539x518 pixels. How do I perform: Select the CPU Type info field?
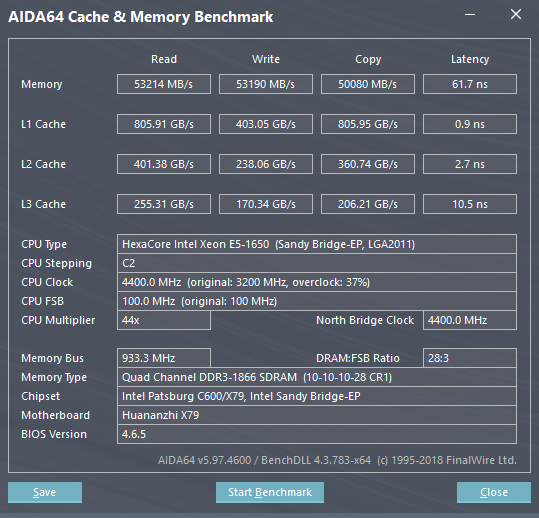point(317,244)
